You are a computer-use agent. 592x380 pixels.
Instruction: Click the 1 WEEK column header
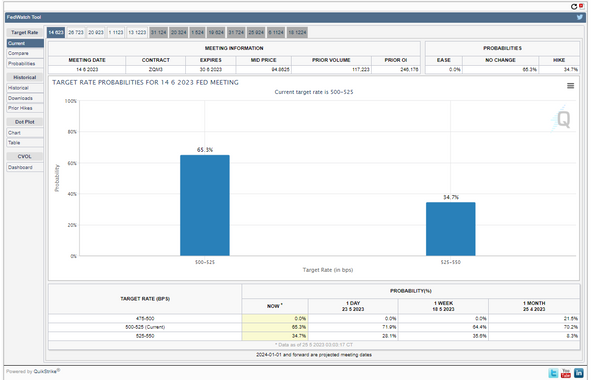pos(443,306)
